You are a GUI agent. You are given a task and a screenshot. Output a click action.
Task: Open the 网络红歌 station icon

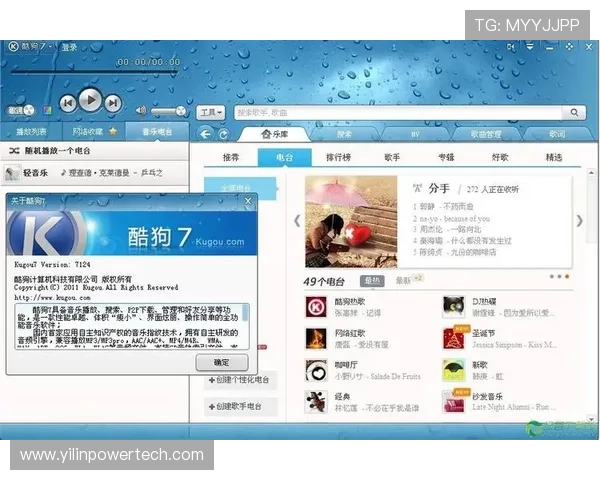(316, 339)
